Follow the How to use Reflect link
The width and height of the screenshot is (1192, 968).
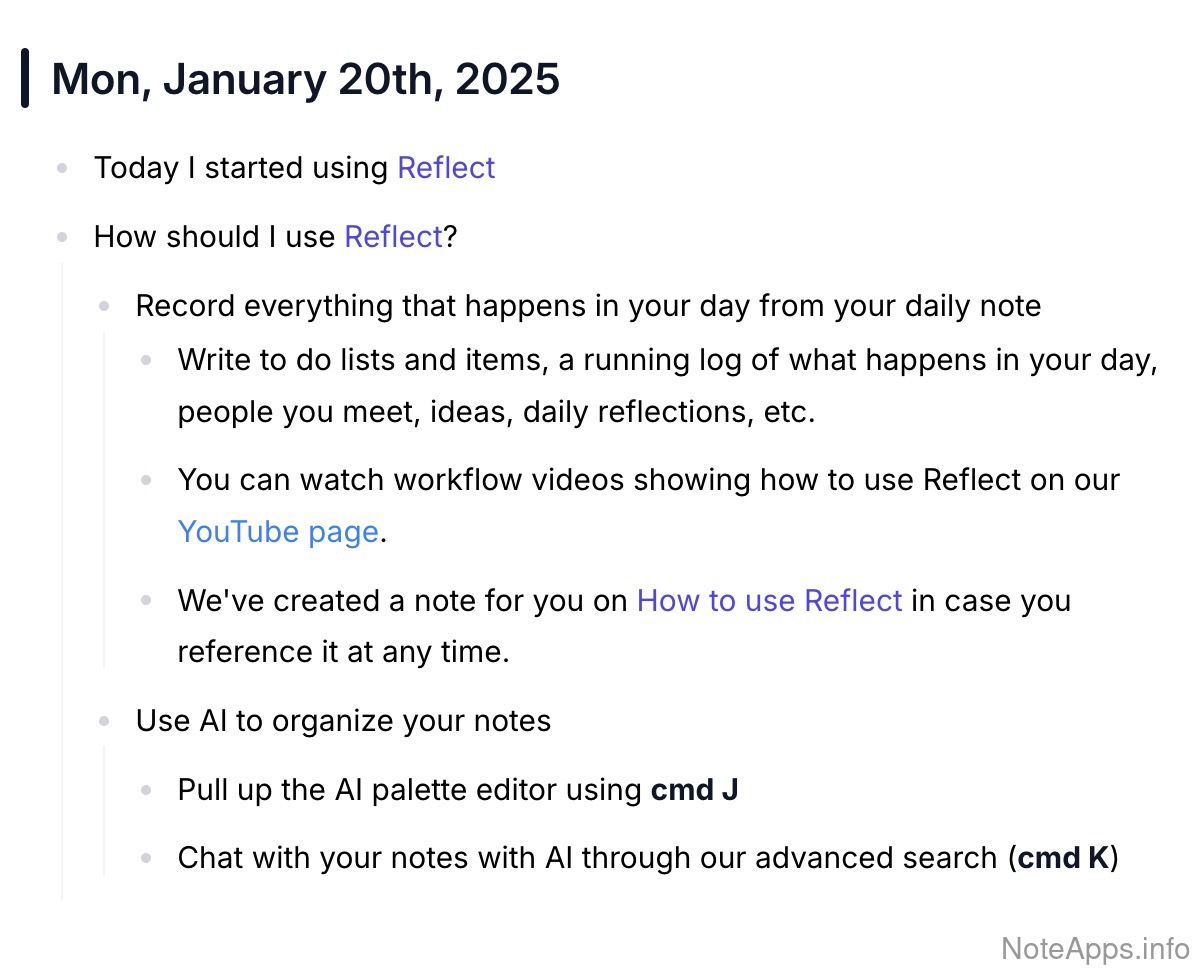coord(769,600)
